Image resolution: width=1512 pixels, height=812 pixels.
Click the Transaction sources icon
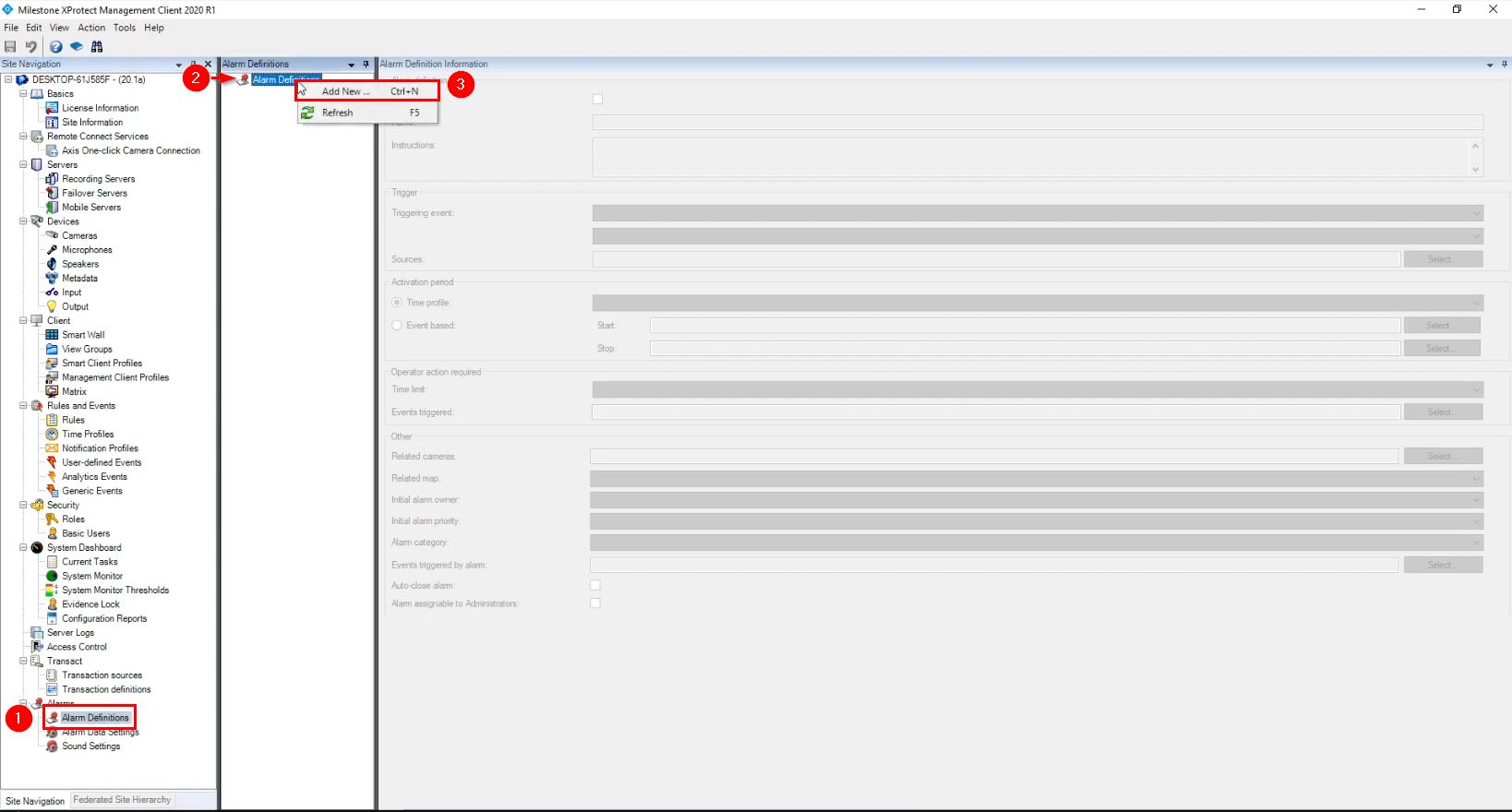click(x=53, y=675)
